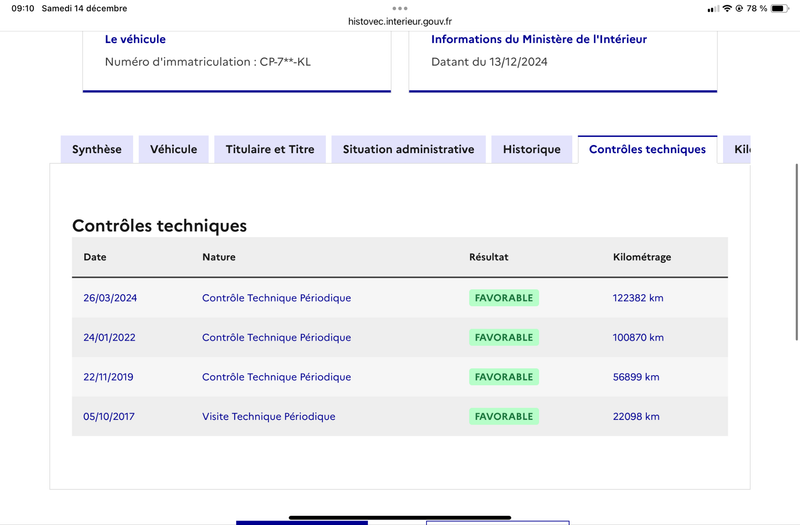Viewport: 800px width, 525px height.
Task: Click the Kilométrage column header
Action: click(x=642, y=257)
